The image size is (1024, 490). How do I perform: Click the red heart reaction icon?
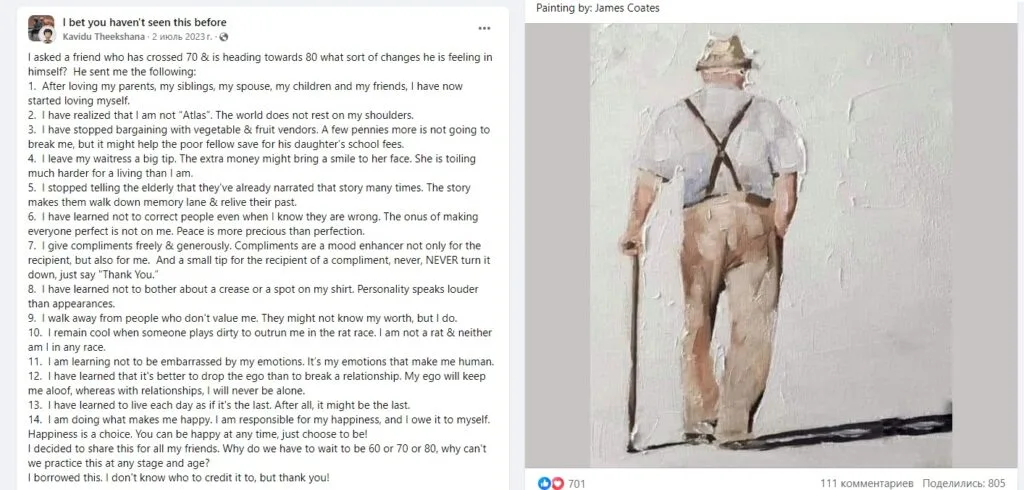[x=557, y=483]
